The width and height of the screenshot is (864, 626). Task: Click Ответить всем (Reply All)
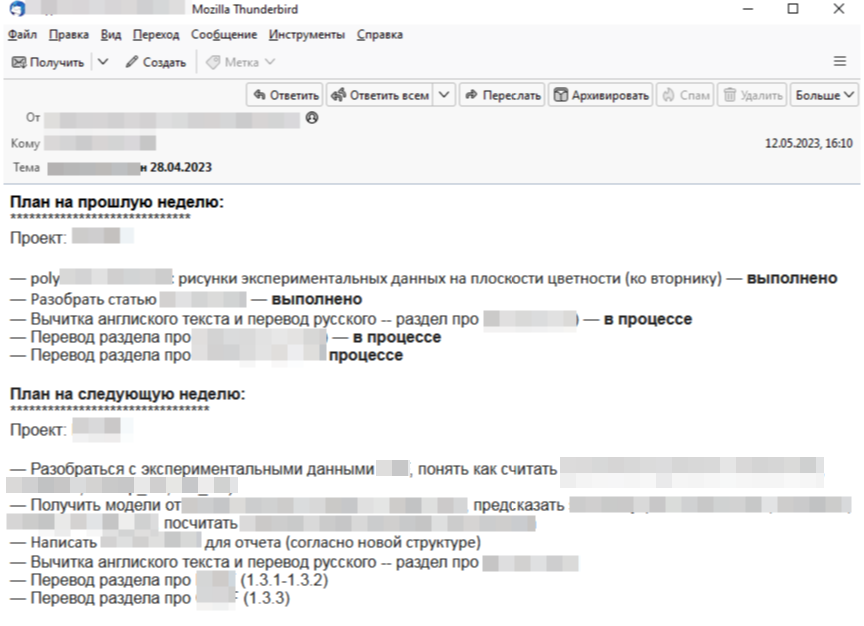[x=380, y=96]
